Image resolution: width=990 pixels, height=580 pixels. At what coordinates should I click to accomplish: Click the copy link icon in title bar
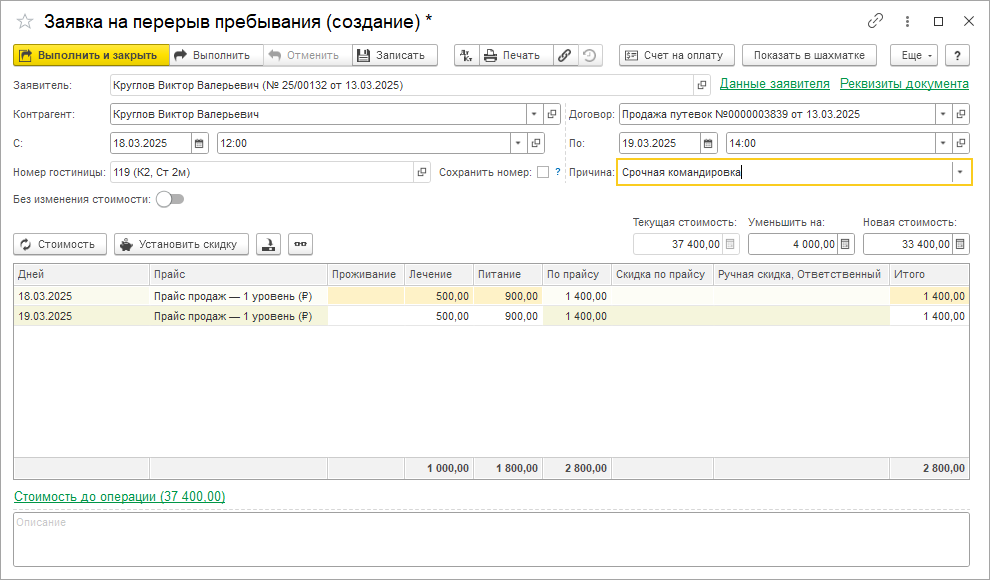875,21
